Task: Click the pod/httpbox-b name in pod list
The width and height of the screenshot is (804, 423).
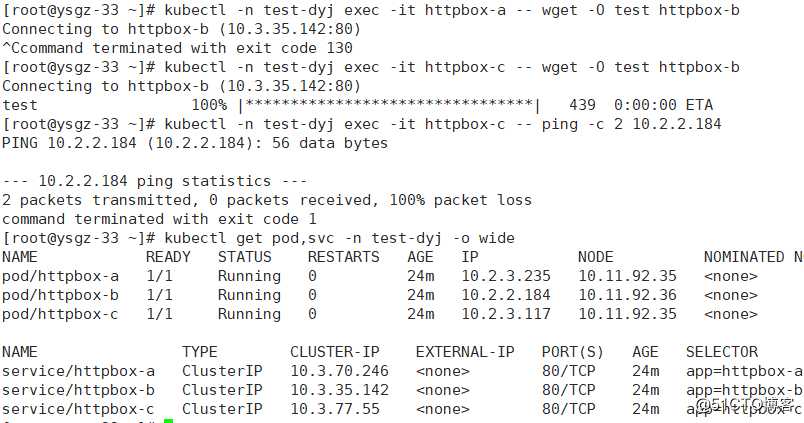Action: [61, 295]
